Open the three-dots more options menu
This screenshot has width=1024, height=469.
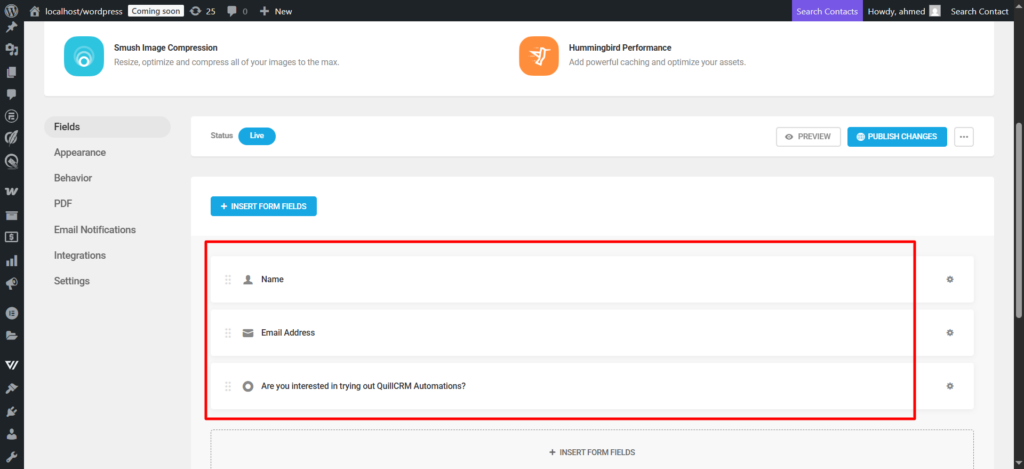pos(964,136)
